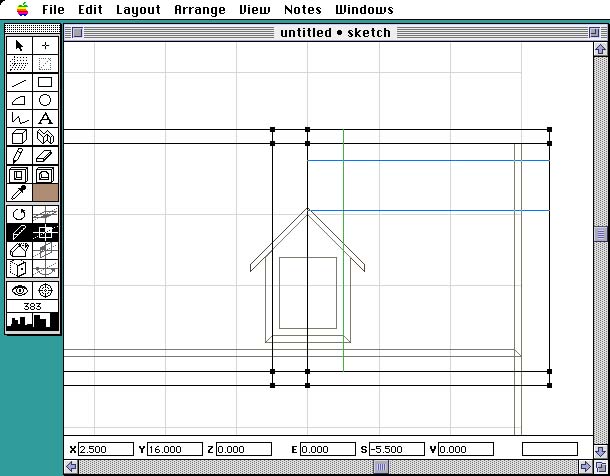Viewport: 610px width, 476px height.
Task: Activate the pencil tool
Action: pyautogui.click(x=19, y=155)
